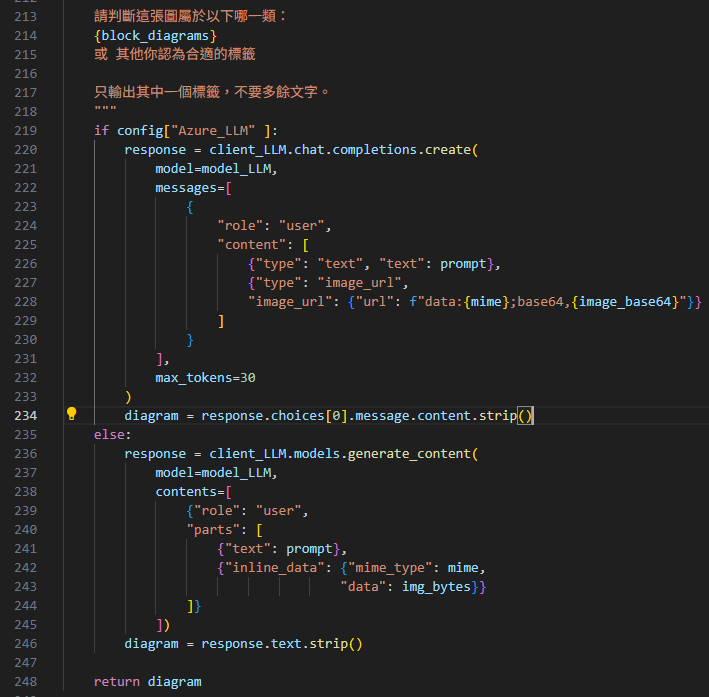Click 'messages=[' on line 222
Viewport: 709px width, 697px height.
click(194, 188)
